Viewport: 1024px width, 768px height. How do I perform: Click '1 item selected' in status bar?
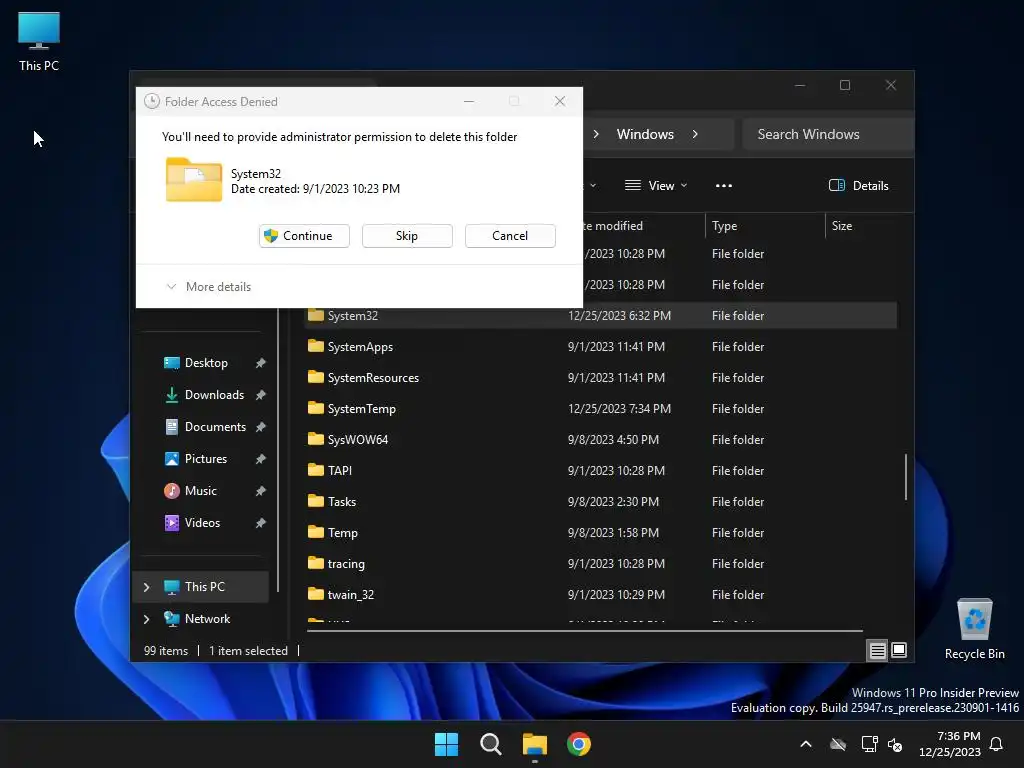(248, 651)
